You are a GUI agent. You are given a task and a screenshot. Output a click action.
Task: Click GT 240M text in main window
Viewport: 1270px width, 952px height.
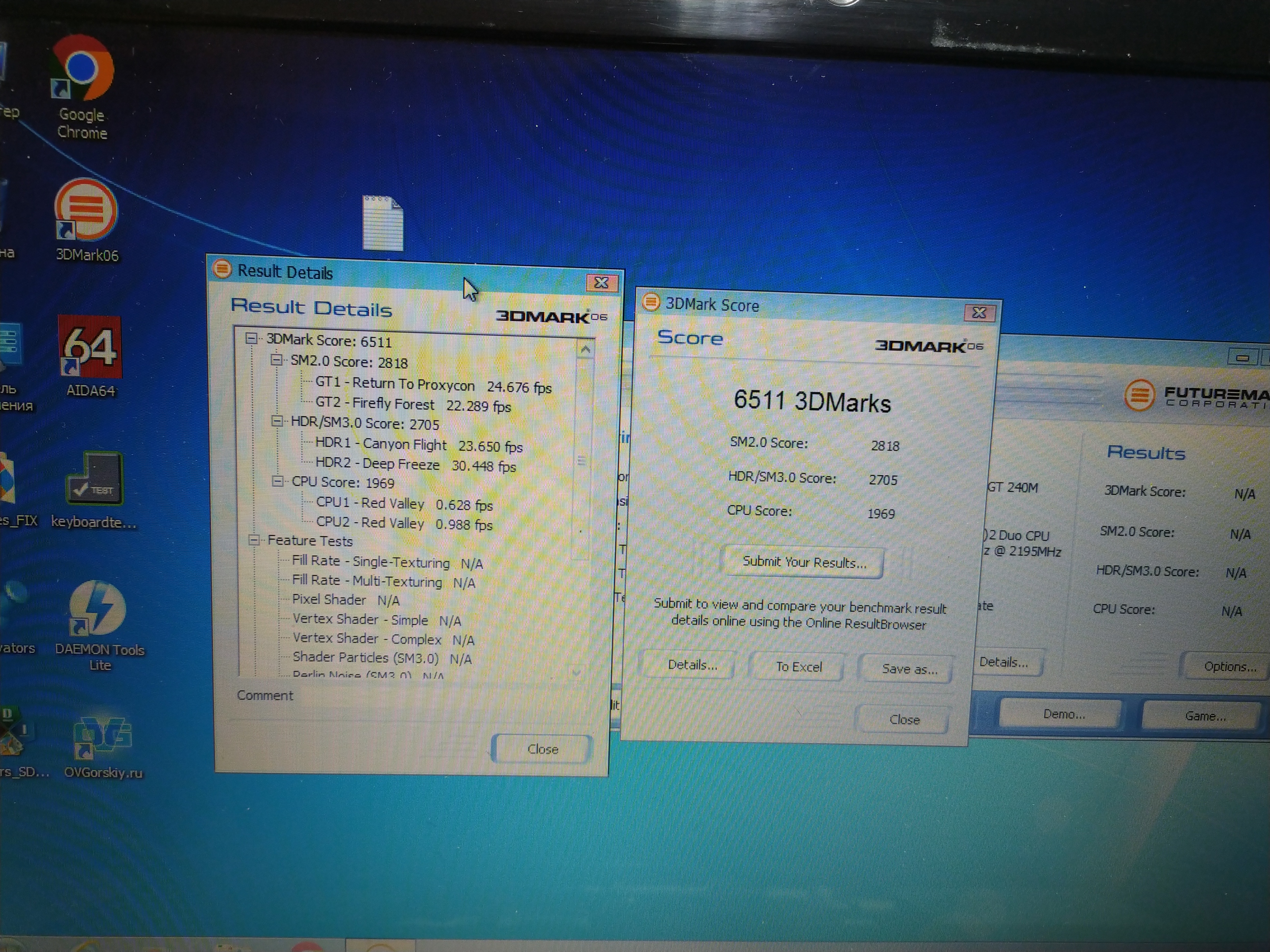click(x=1013, y=488)
